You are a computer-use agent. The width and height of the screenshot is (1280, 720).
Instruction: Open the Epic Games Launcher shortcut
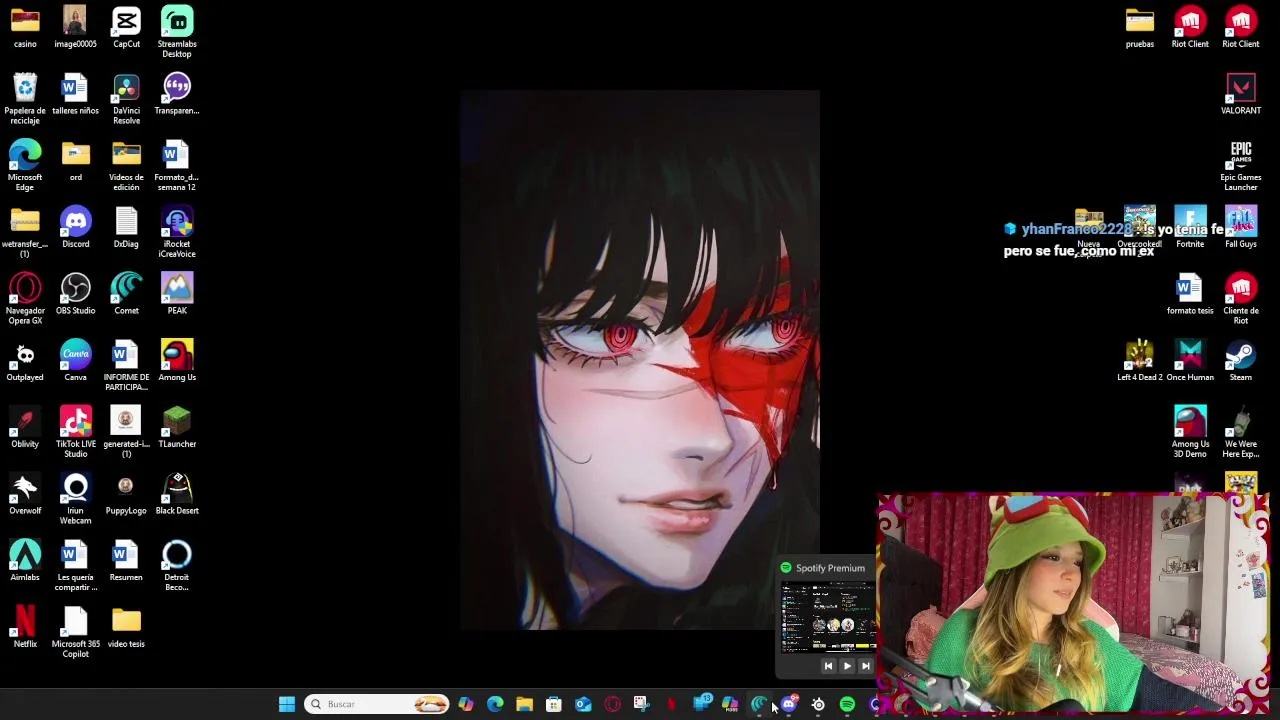[x=1241, y=166]
